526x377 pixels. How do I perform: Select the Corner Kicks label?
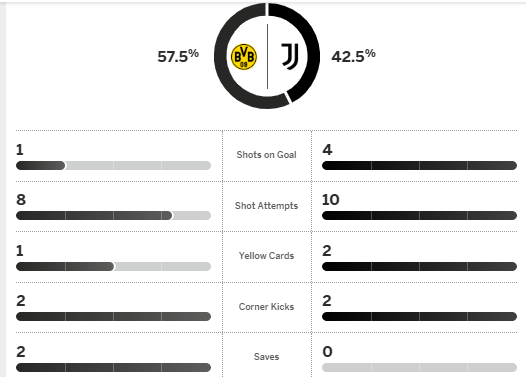pyautogui.click(x=266, y=307)
